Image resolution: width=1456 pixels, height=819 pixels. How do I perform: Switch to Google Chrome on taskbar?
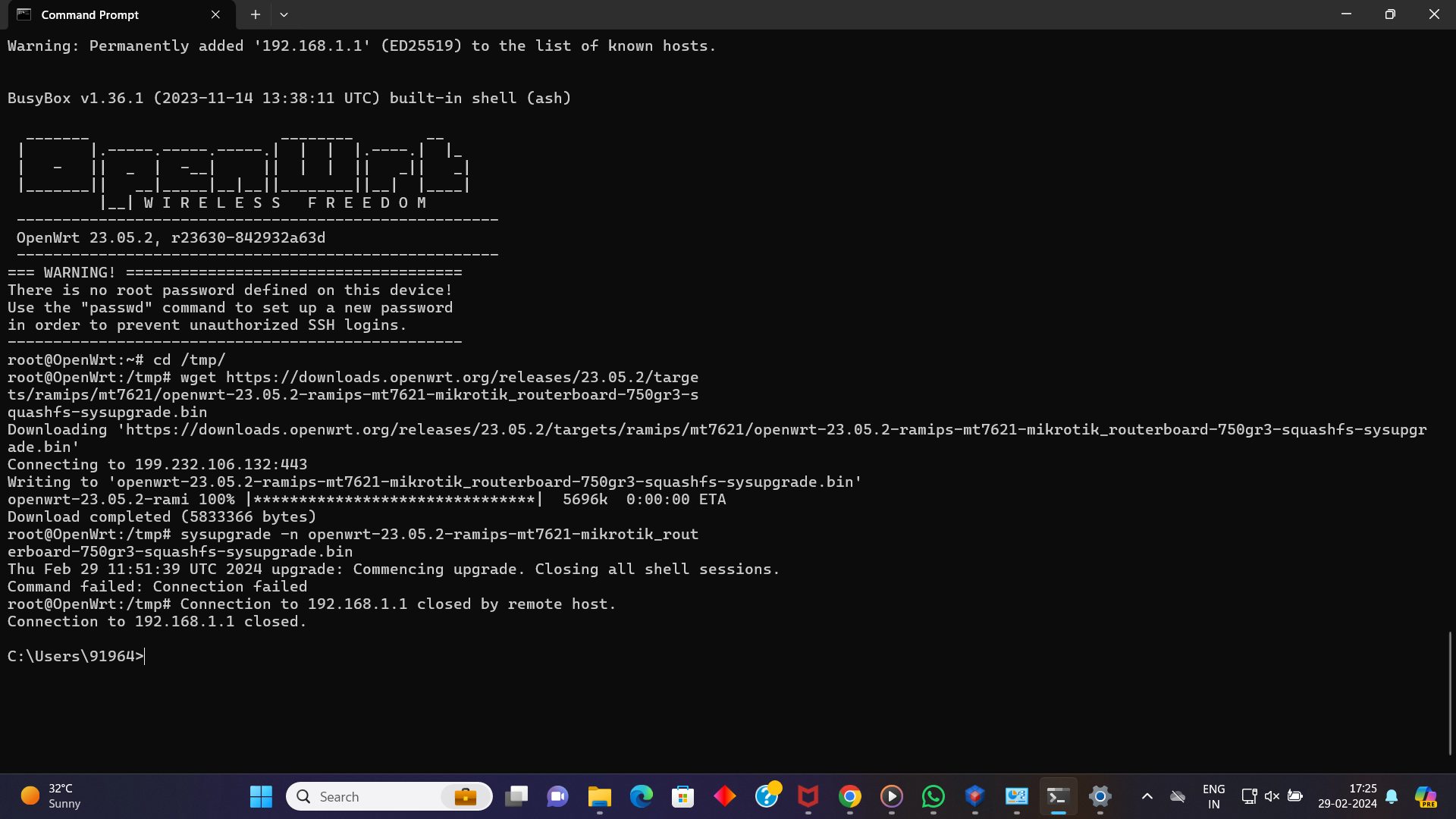click(850, 796)
